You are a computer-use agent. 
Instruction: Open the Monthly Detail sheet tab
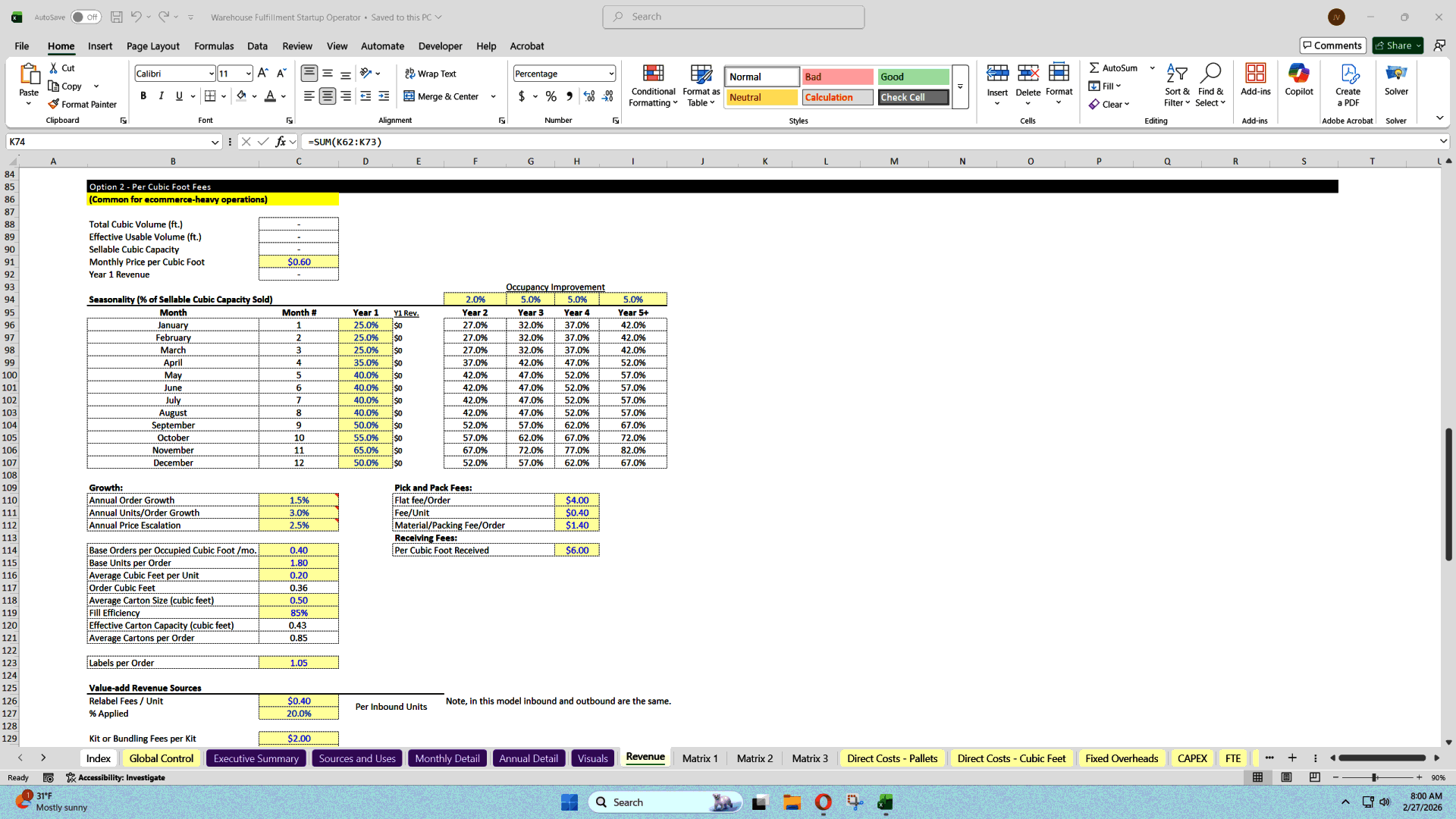pyautogui.click(x=447, y=758)
